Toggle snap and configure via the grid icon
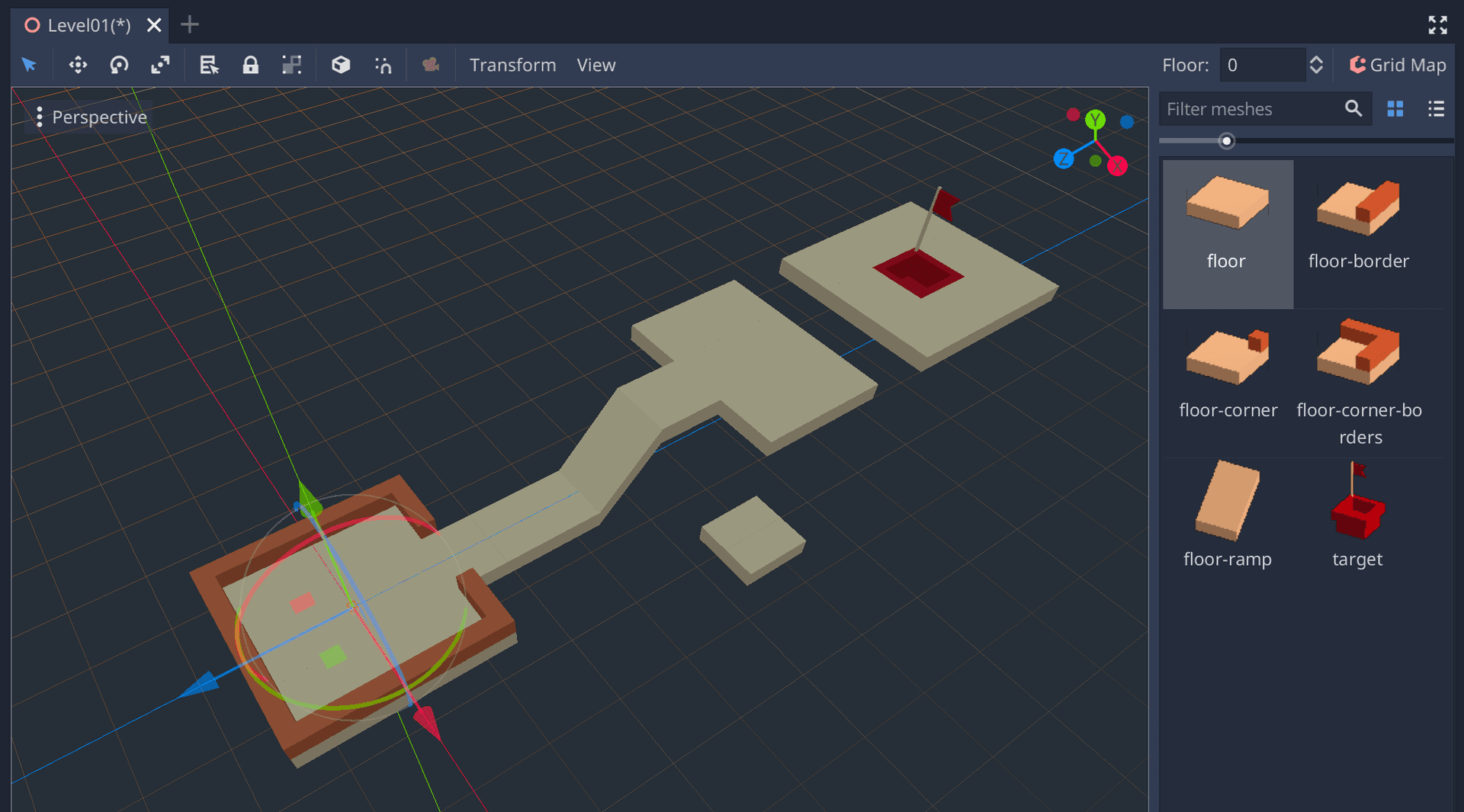The height and width of the screenshot is (812, 1464). coord(292,65)
